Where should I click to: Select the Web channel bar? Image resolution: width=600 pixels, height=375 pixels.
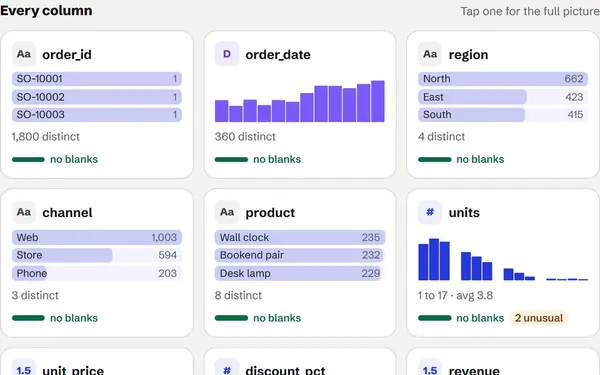(97, 237)
